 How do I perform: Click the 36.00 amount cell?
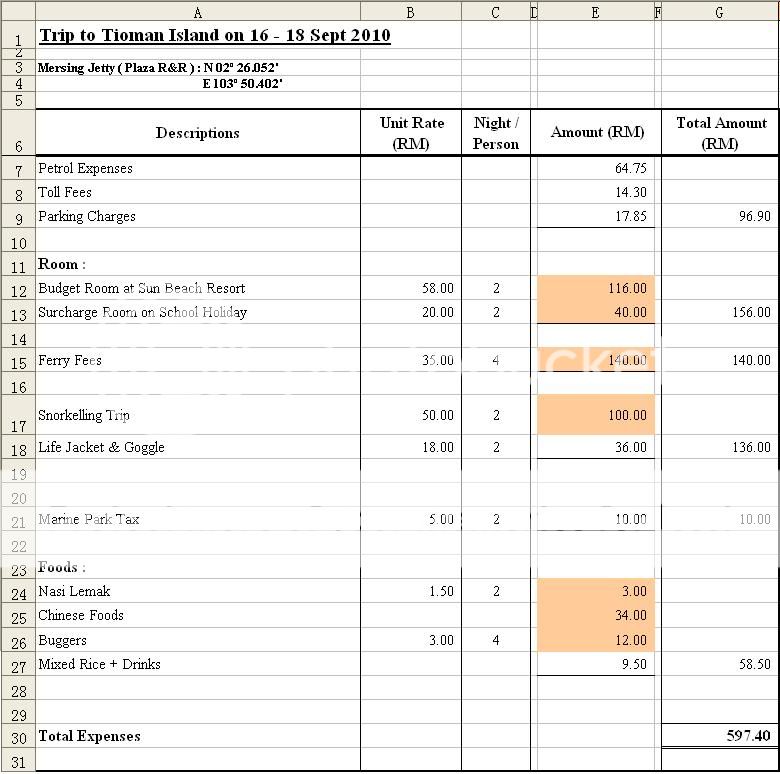(596, 447)
